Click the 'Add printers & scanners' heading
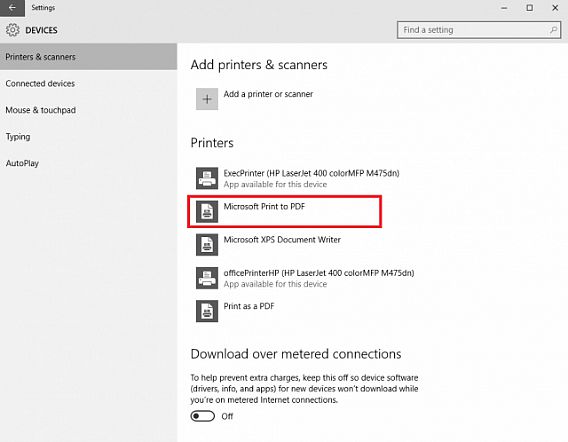Viewport: 568px width, 442px height. [x=259, y=65]
